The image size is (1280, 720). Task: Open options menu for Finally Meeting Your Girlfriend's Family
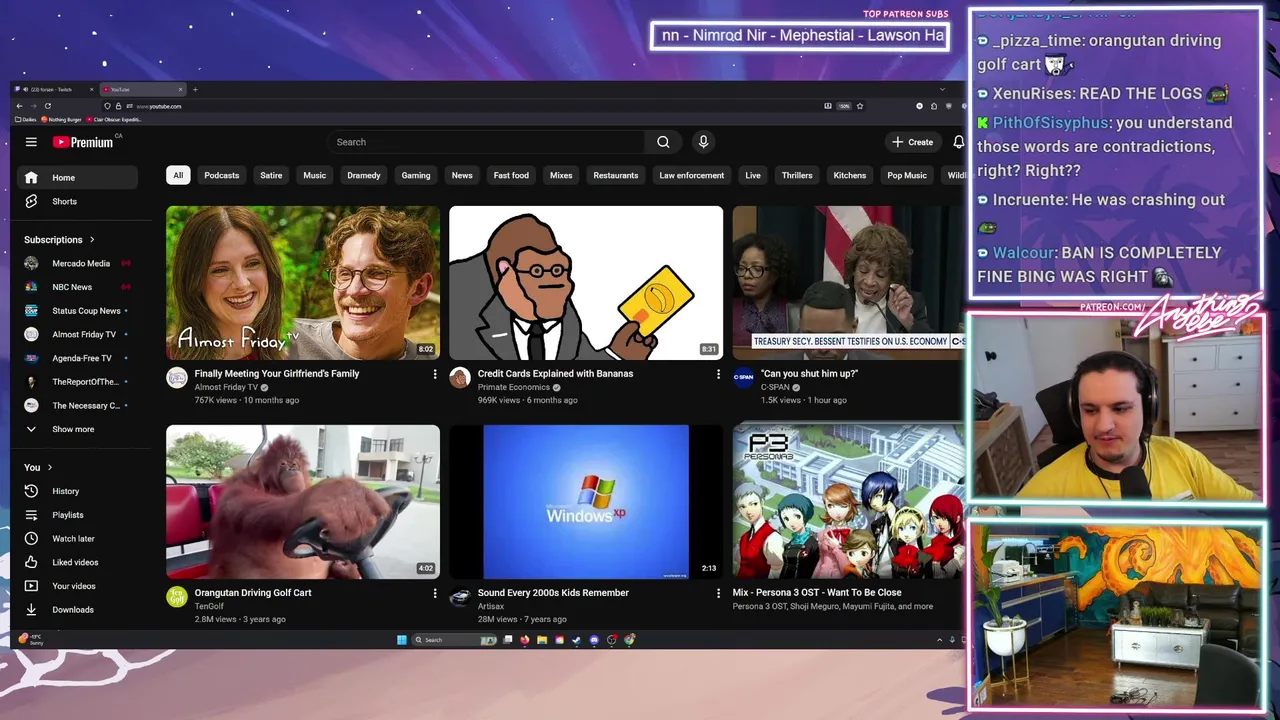pos(434,374)
